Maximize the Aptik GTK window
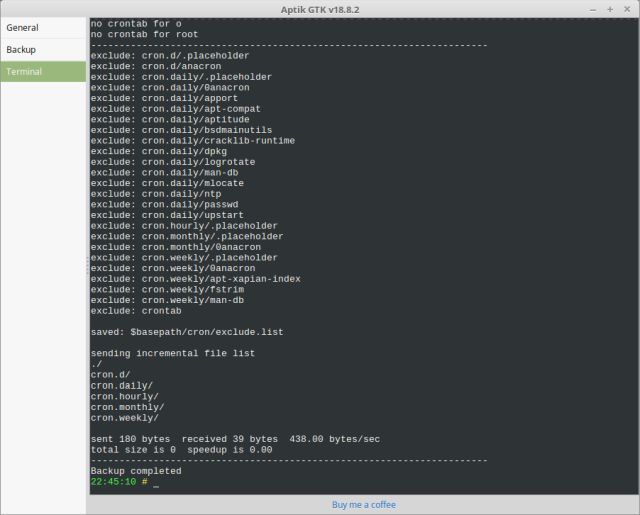640x515 pixels. [610, 9]
